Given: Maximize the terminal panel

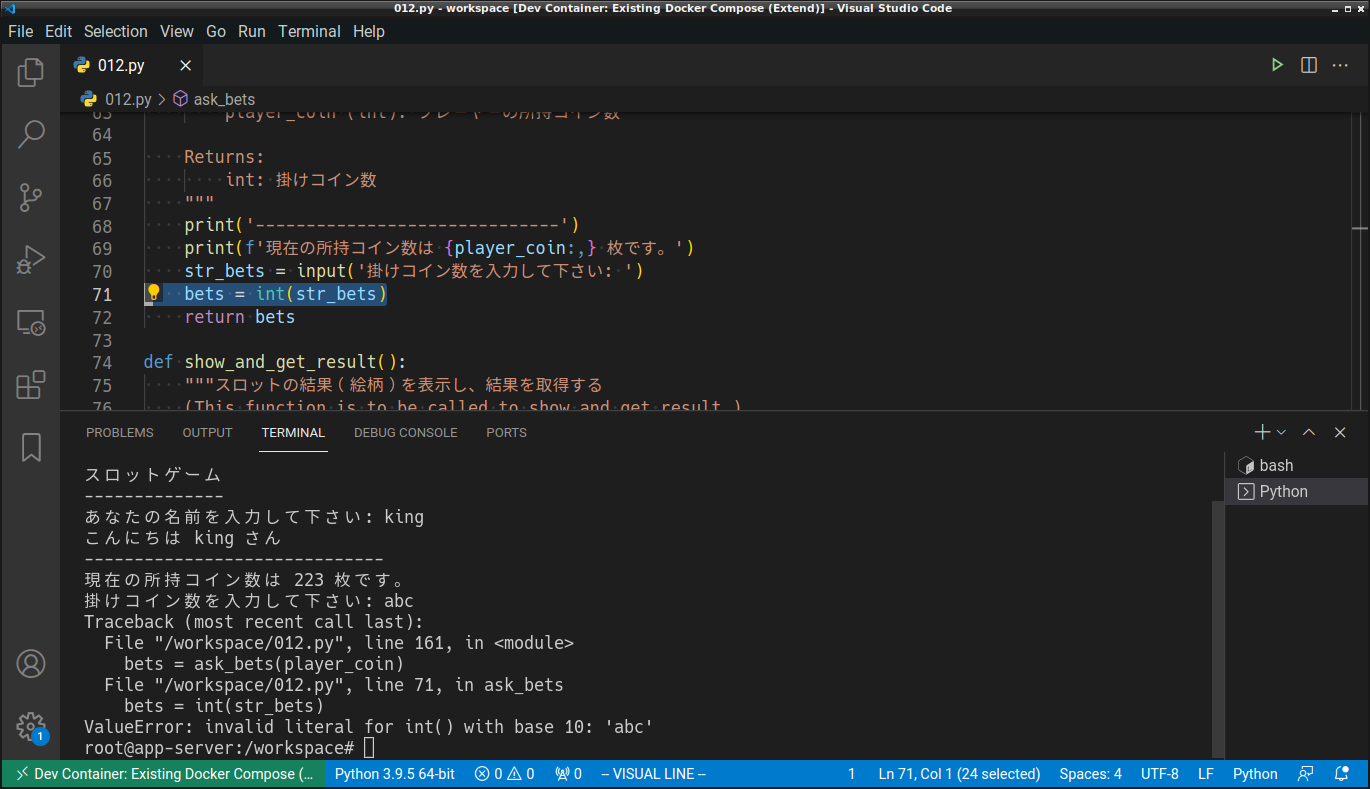Looking at the screenshot, I should tap(1309, 432).
